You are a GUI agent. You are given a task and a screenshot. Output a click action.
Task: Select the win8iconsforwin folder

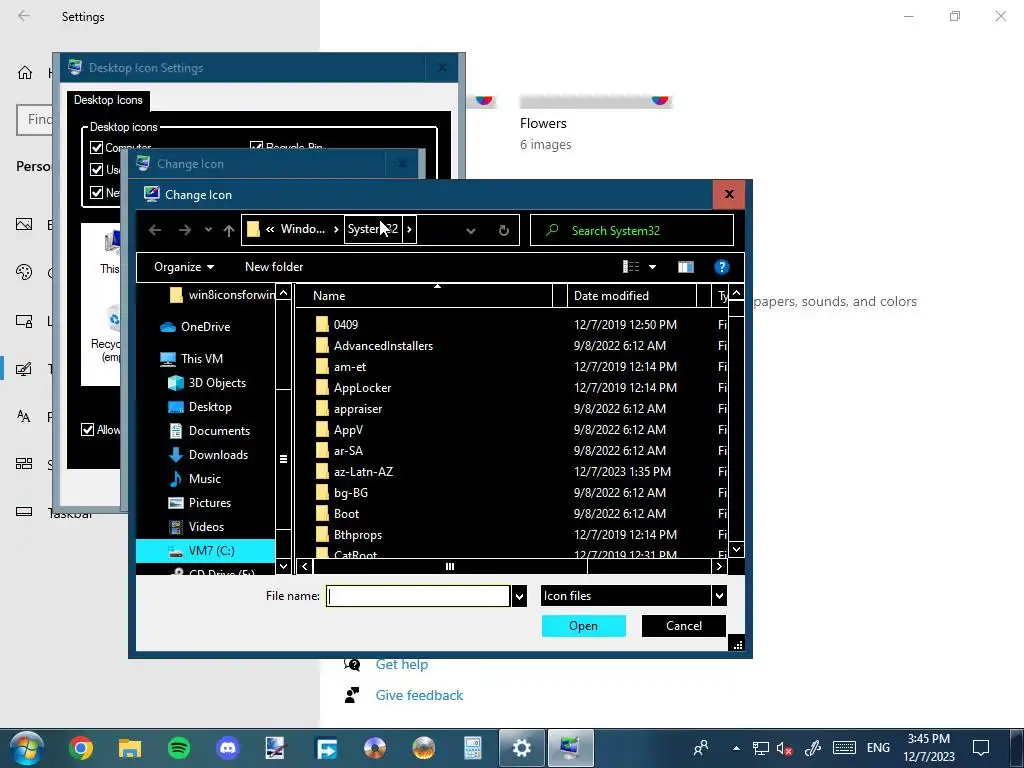[221, 295]
